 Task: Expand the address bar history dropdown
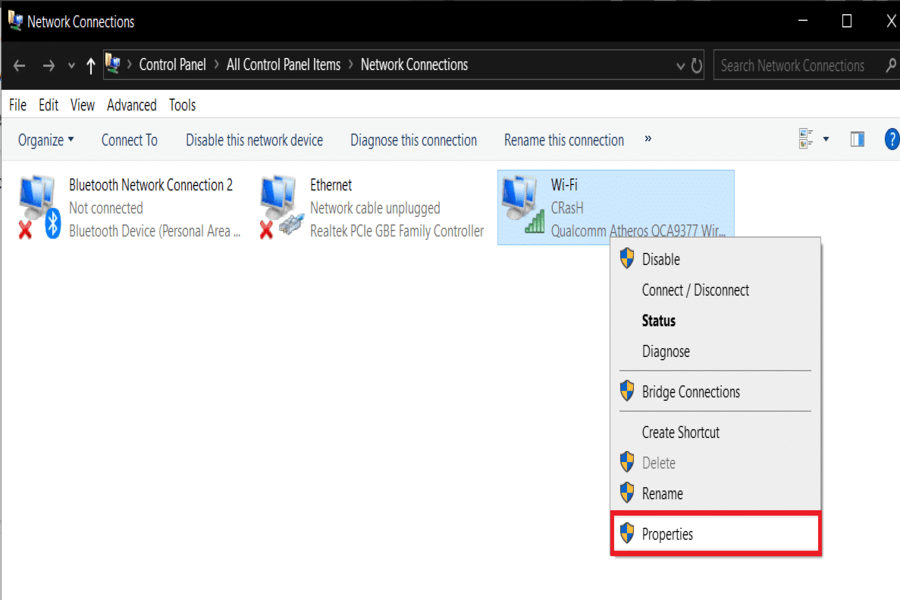point(680,66)
